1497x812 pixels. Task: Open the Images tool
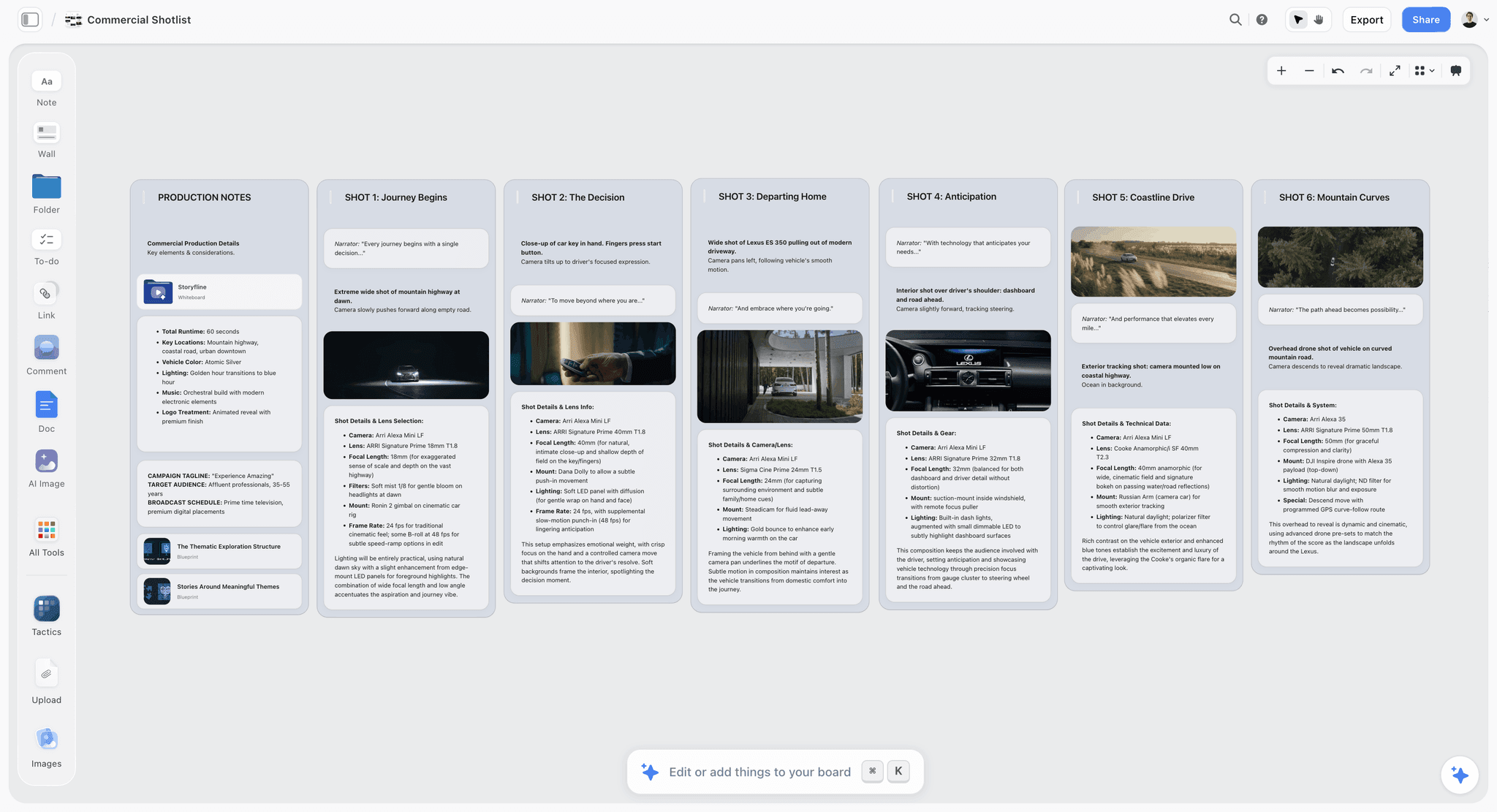[x=46, y=747]
